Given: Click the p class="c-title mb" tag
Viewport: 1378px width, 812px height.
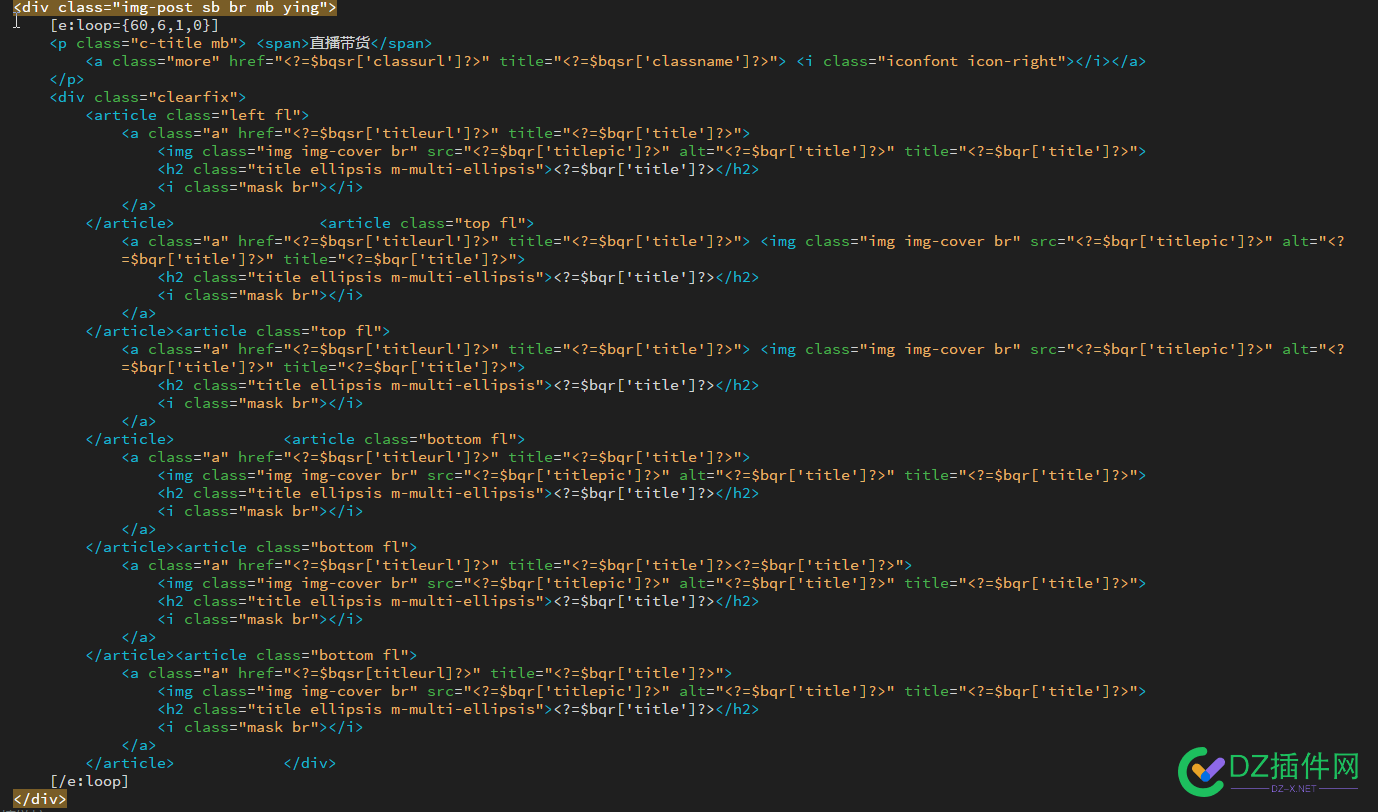Looking at the screenshot, I should 148,43.
